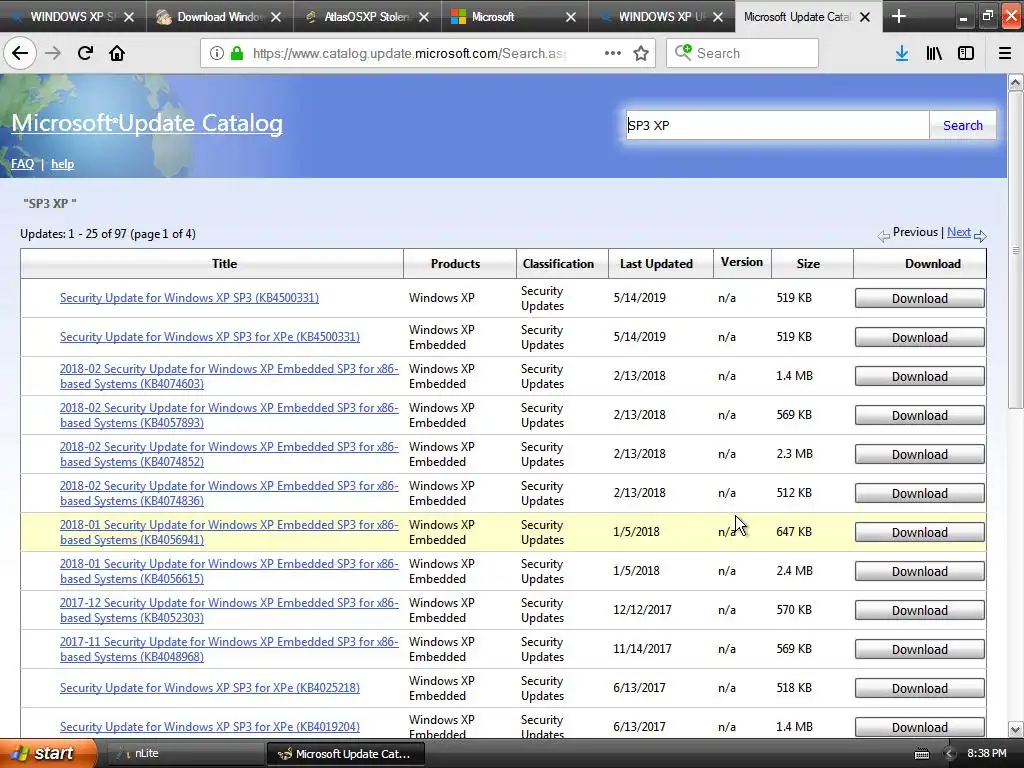Download the KB4052303 update dated 12/12/2017
This screenshot has width=1024, height=768.
920,611
